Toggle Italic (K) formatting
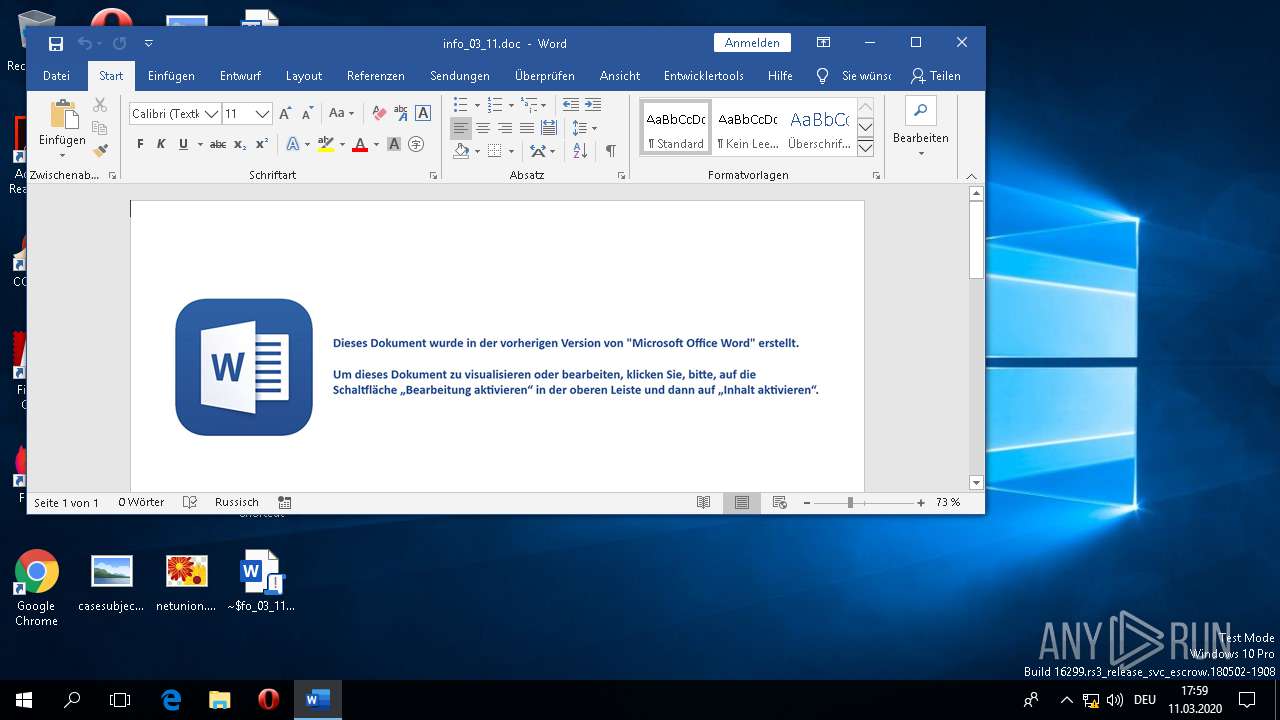 click(161, 145)
